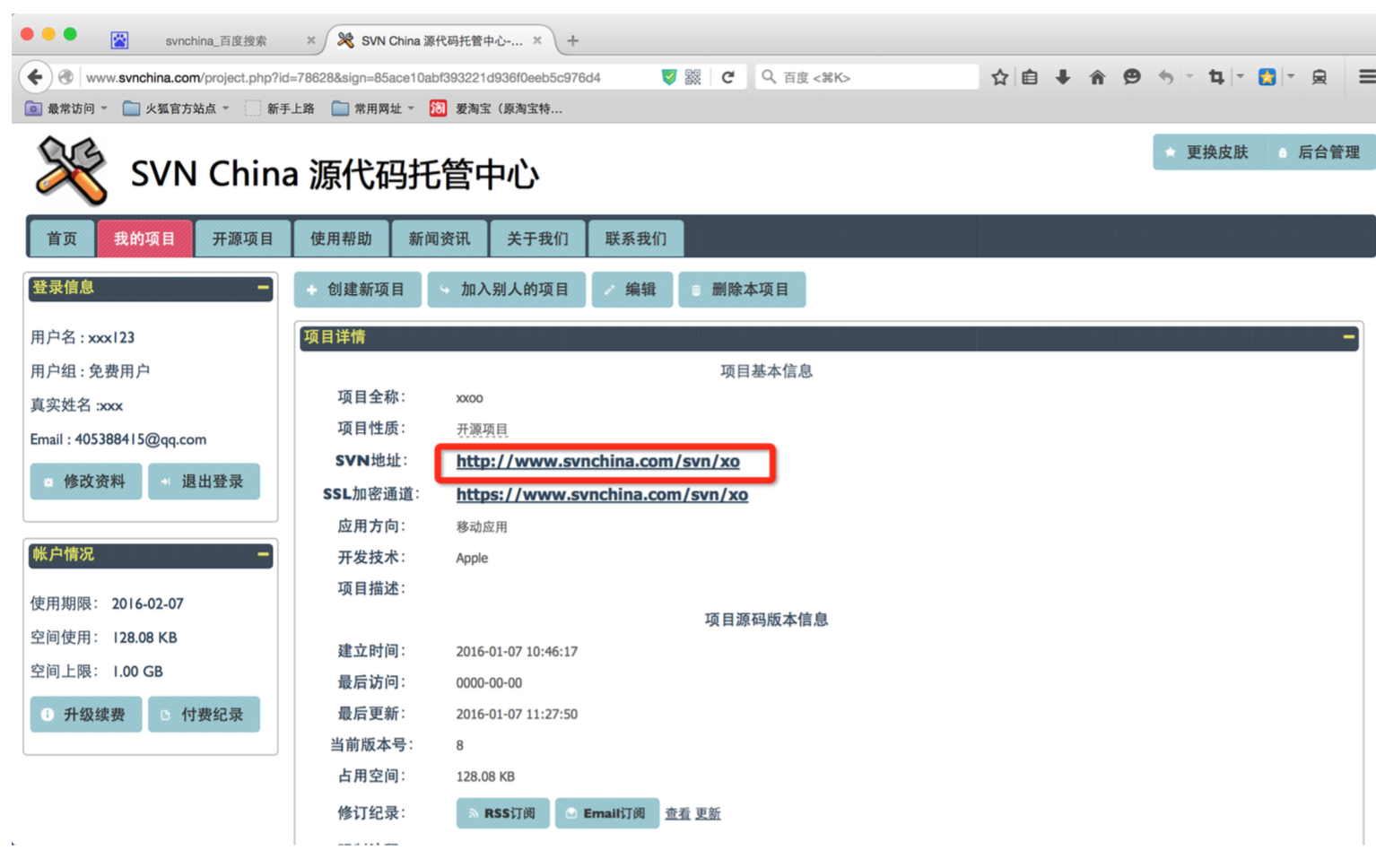Image resolution: width=1376 pixels, height=868 pixels.
Task: Click the RSS订阅 button
Action: point(502,813)
